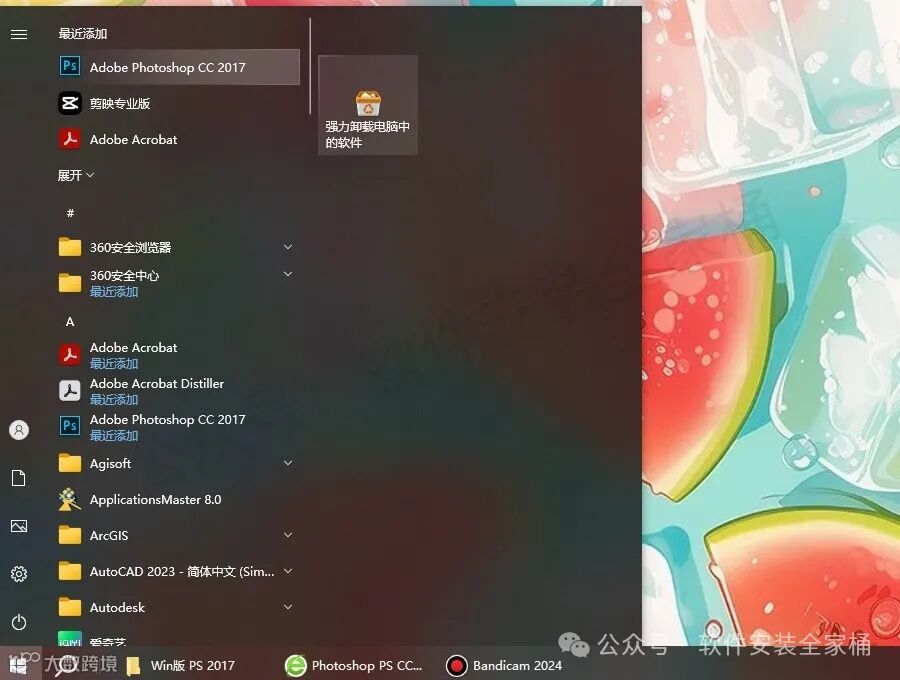The height and width of the screenshot is (680, 900).
Task: Expand the 360安全浏览器 folder chevron
Action: (288, 247)
